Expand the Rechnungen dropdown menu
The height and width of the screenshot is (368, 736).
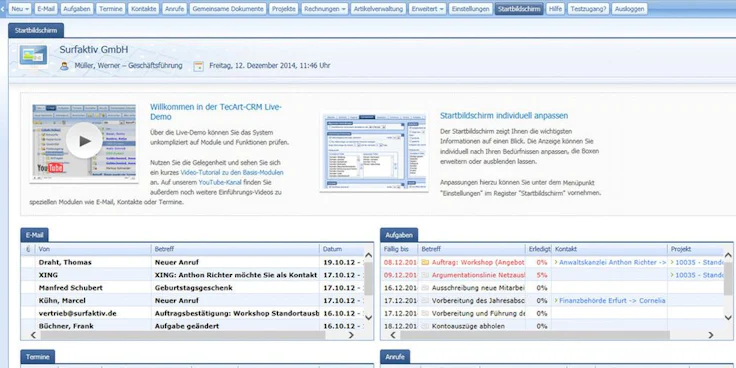(324, 9)
